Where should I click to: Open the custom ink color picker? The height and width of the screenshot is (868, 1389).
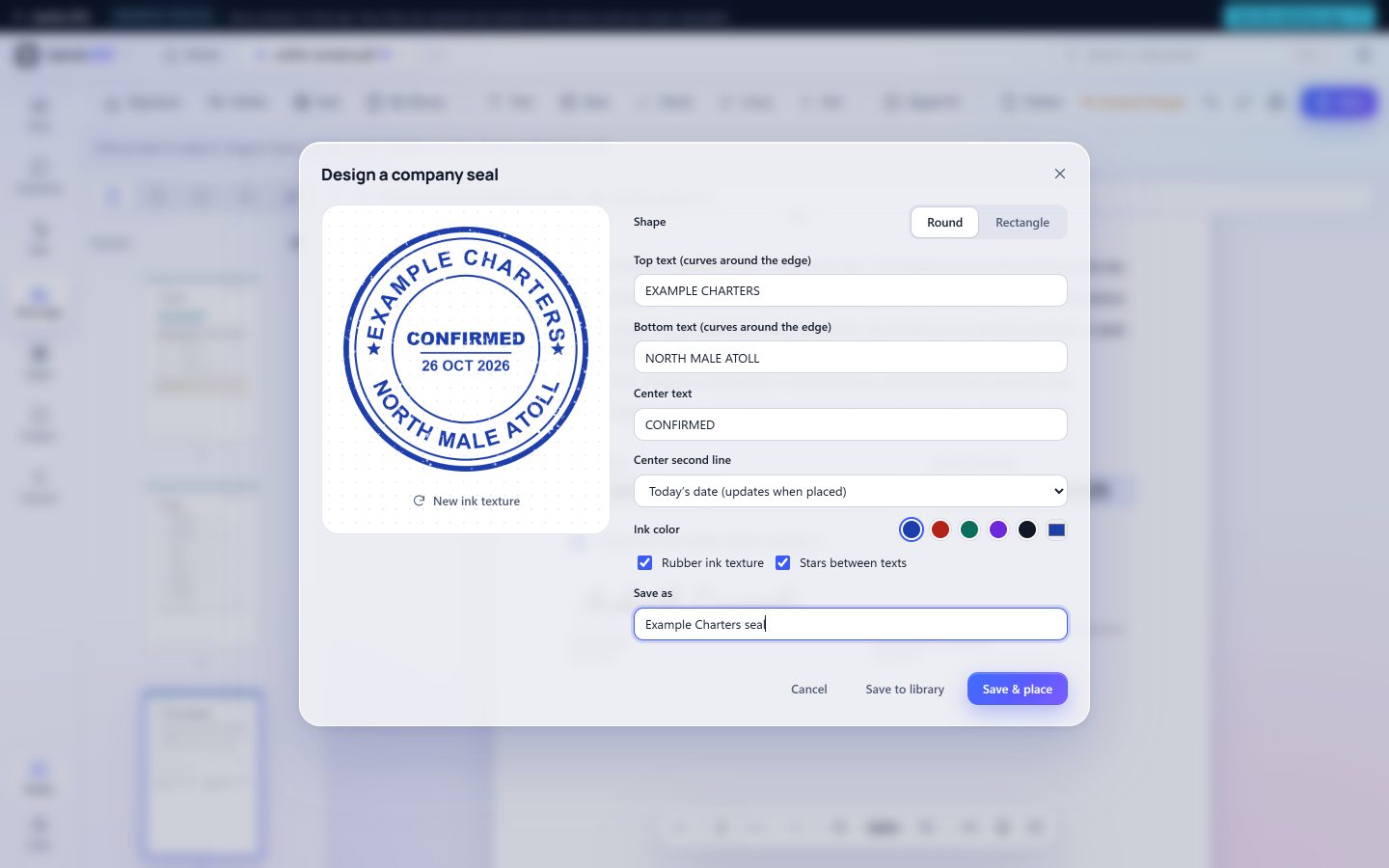coord(1056,529)
